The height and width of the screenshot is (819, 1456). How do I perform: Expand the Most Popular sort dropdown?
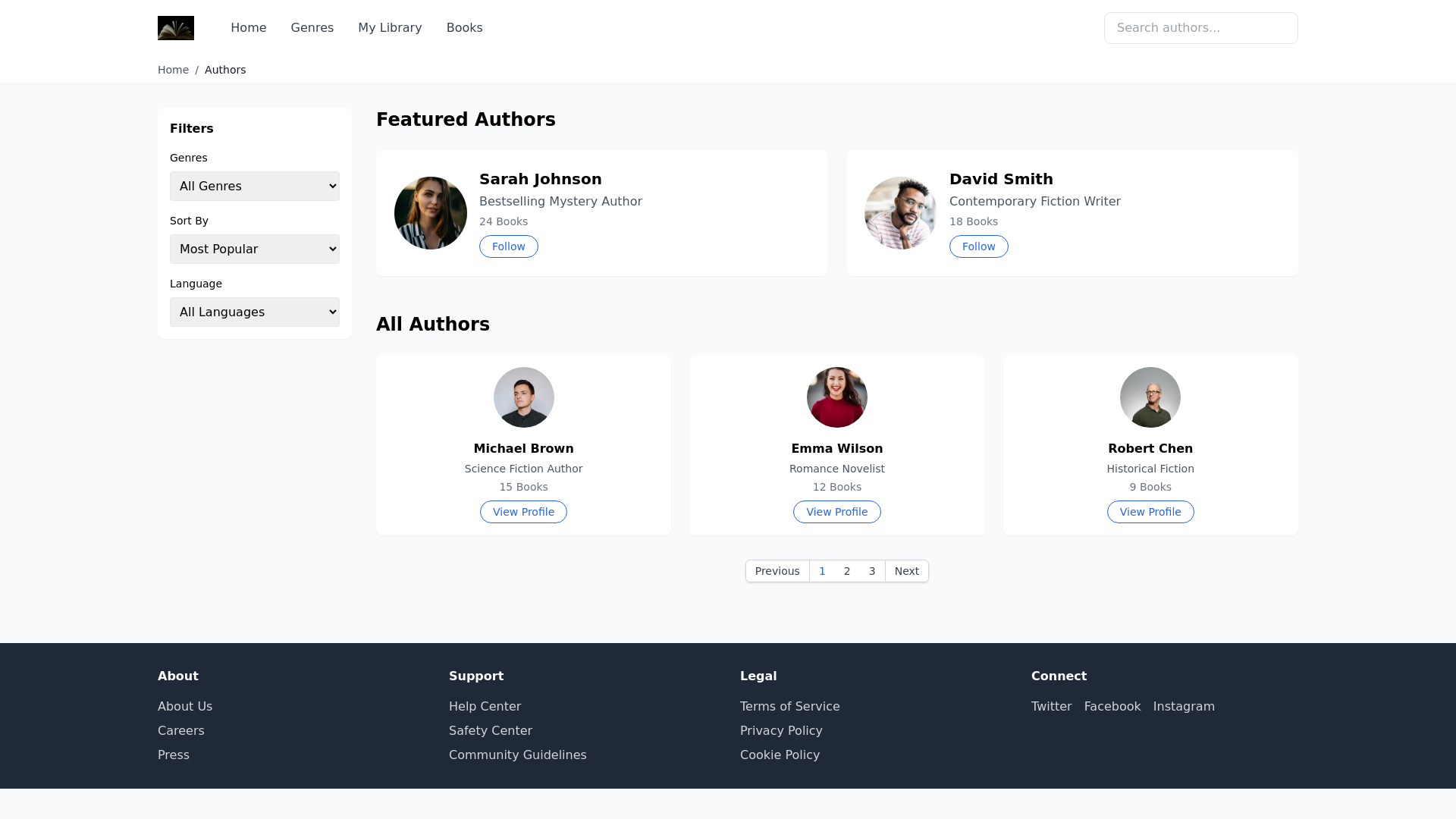point(254,249)
